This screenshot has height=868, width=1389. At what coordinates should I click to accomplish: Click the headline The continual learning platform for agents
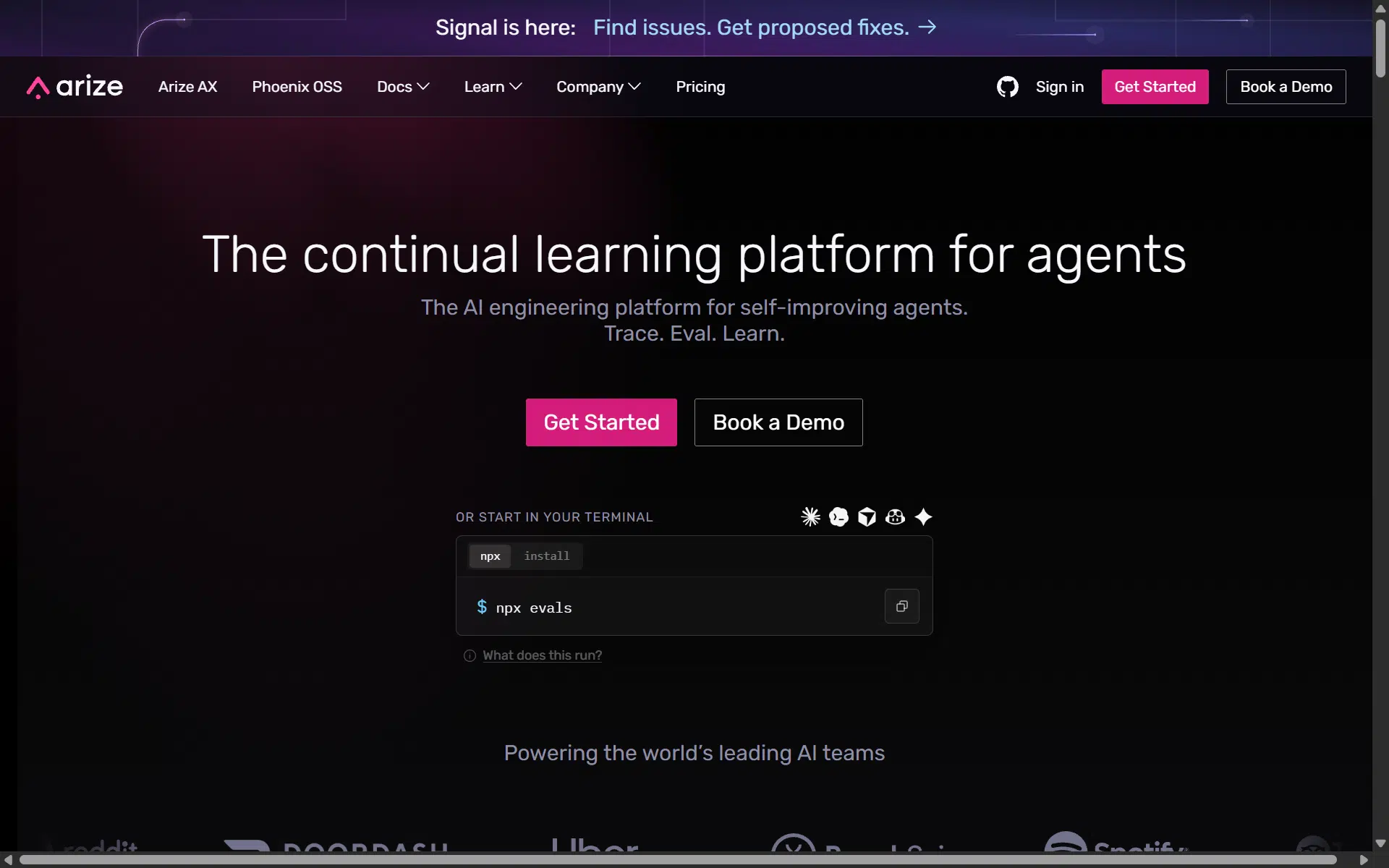(x=694, y=255)
